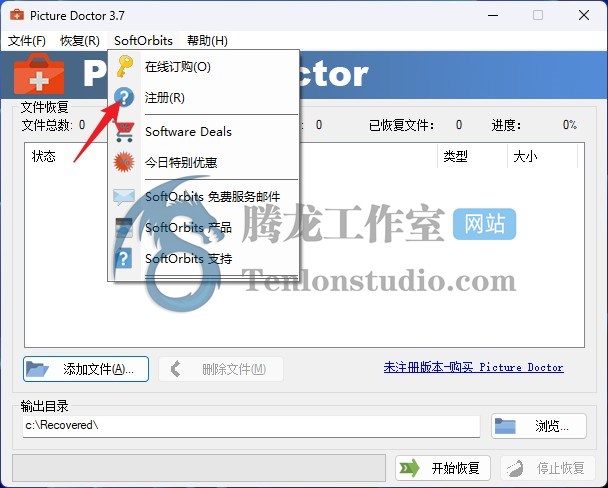The height and width of the screenshot is (488, 608).
Task: Click 开始恢复 to start recovery
Action: [443, 468]
